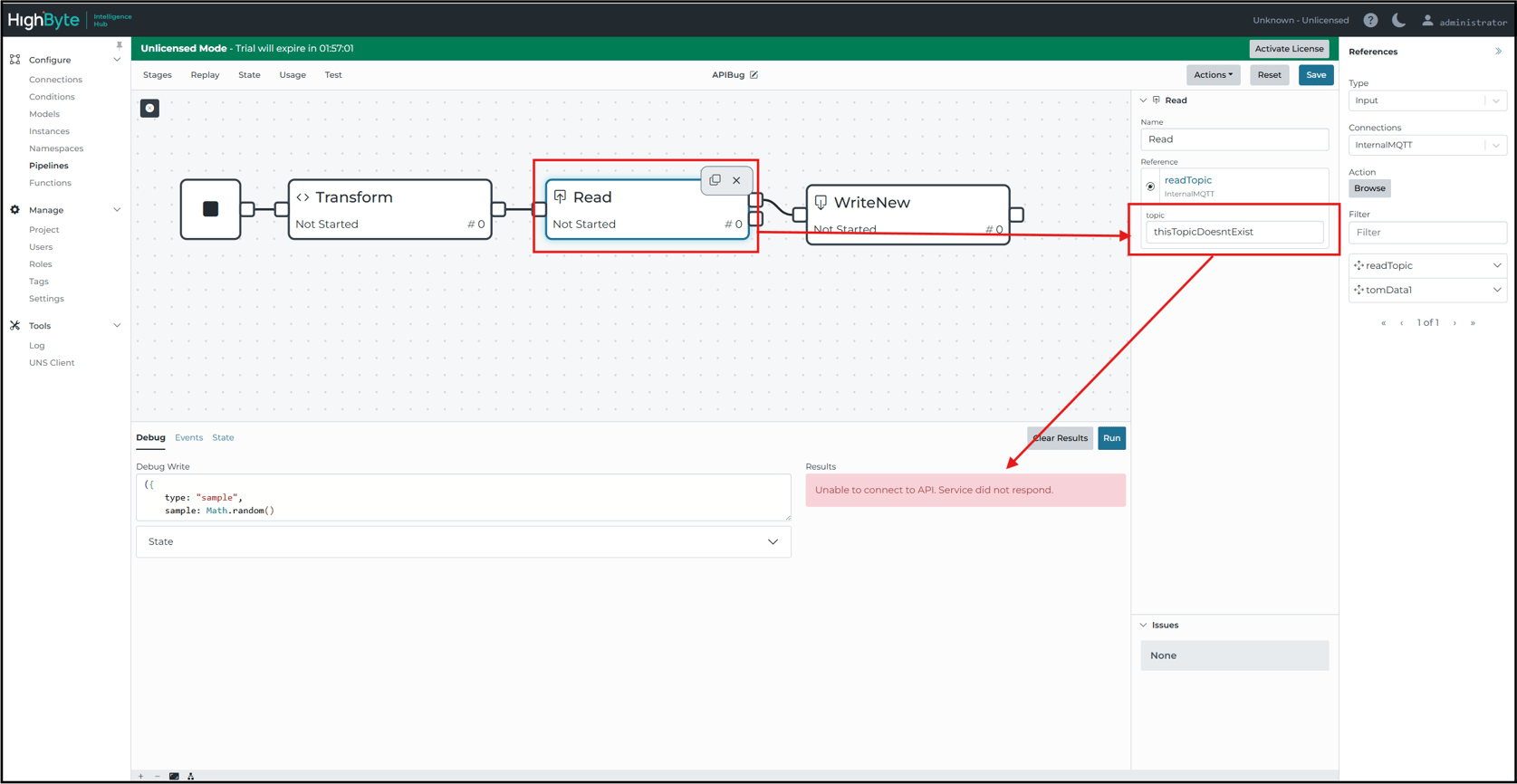1517x784 pixels.
Task: Collapse the References panel double-chevron
Action: pos(1498,52)
